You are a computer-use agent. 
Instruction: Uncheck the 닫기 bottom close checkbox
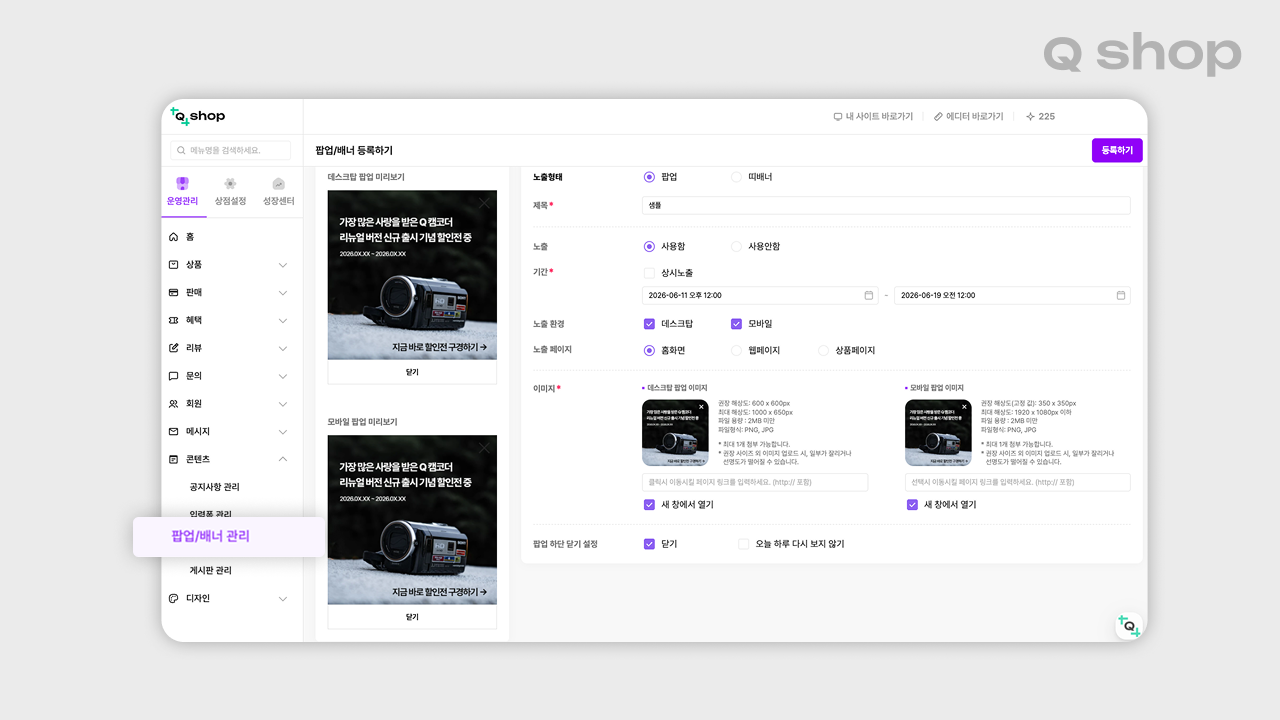(x=649, y=544)
